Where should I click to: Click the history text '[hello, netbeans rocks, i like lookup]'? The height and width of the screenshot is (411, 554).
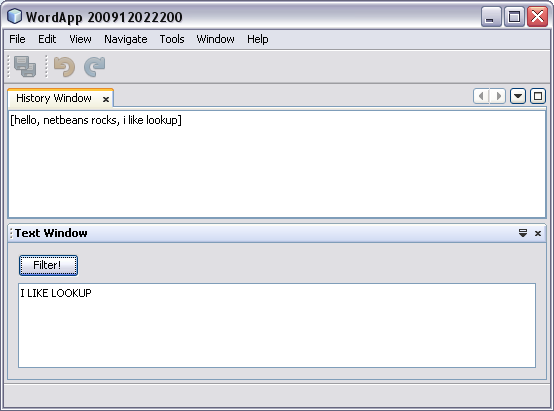[96, 120]
